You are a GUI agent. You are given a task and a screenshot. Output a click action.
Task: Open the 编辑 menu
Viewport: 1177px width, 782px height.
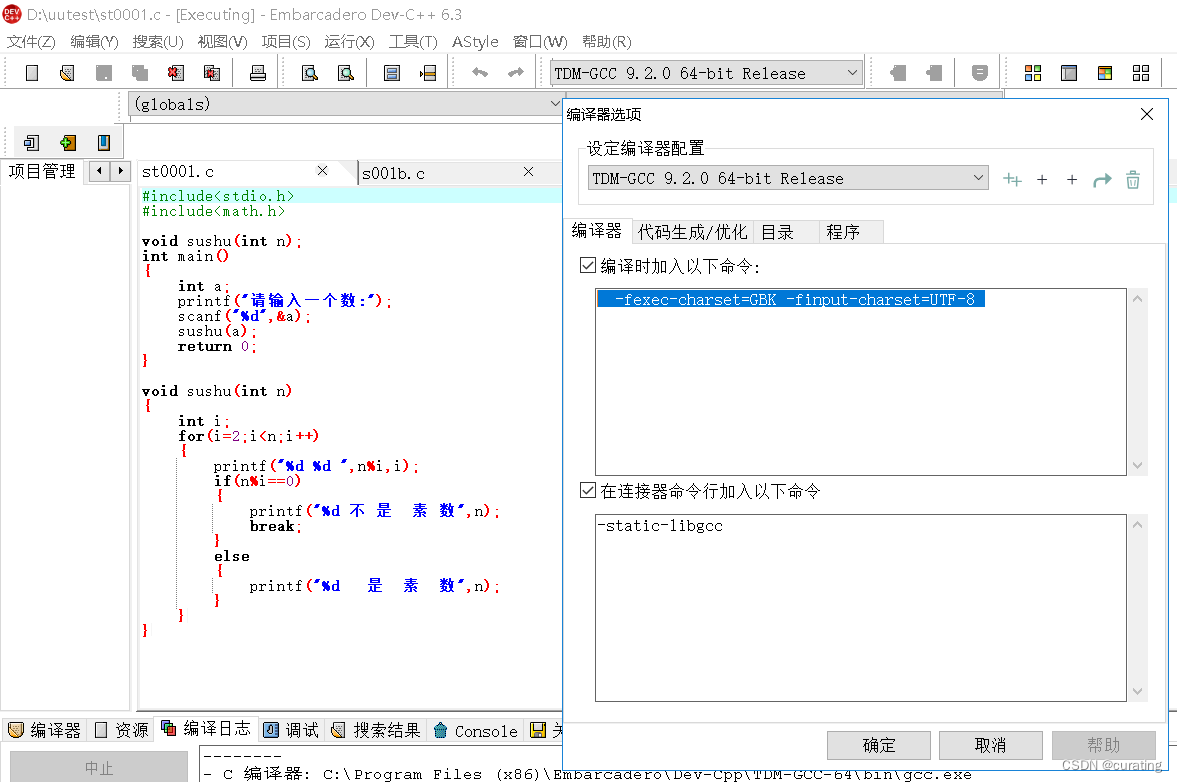(94, 42)
